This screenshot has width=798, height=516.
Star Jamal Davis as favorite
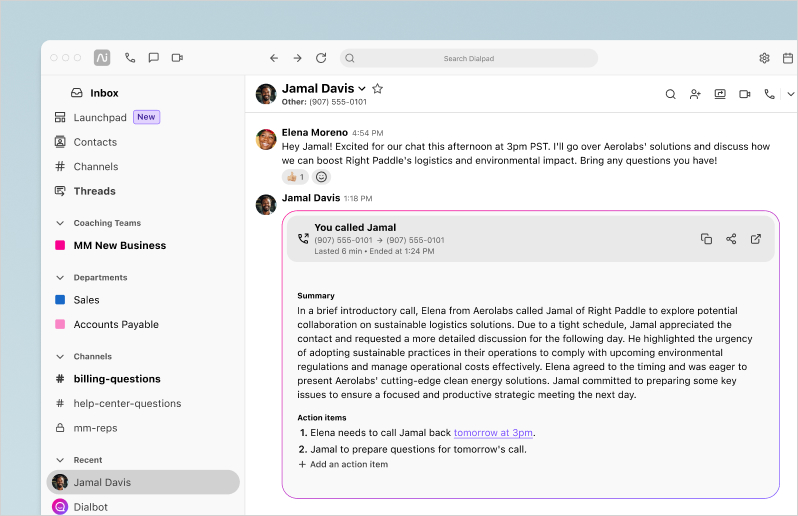click(378, 89)
